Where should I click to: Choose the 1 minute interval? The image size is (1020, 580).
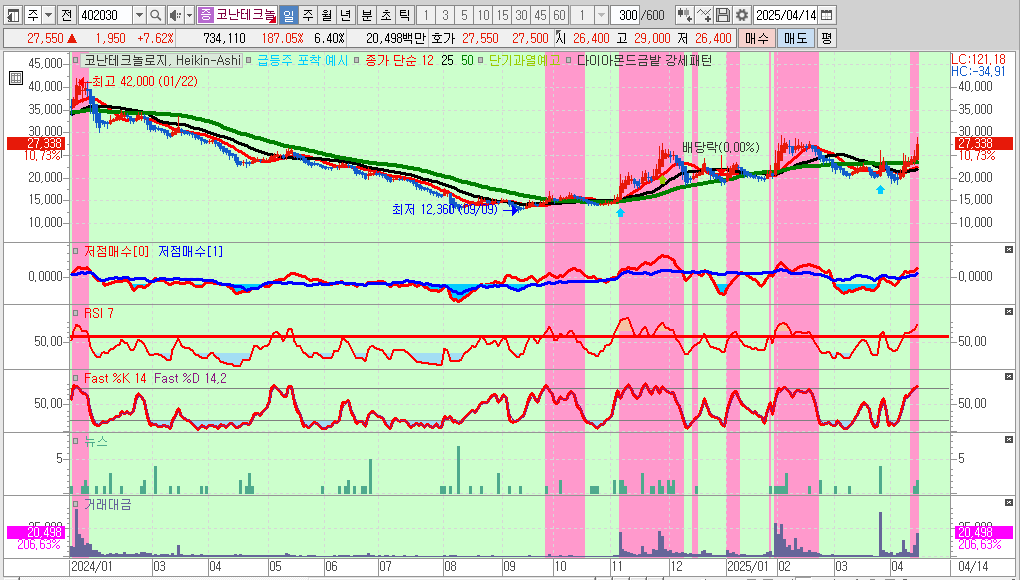[425, 15]
